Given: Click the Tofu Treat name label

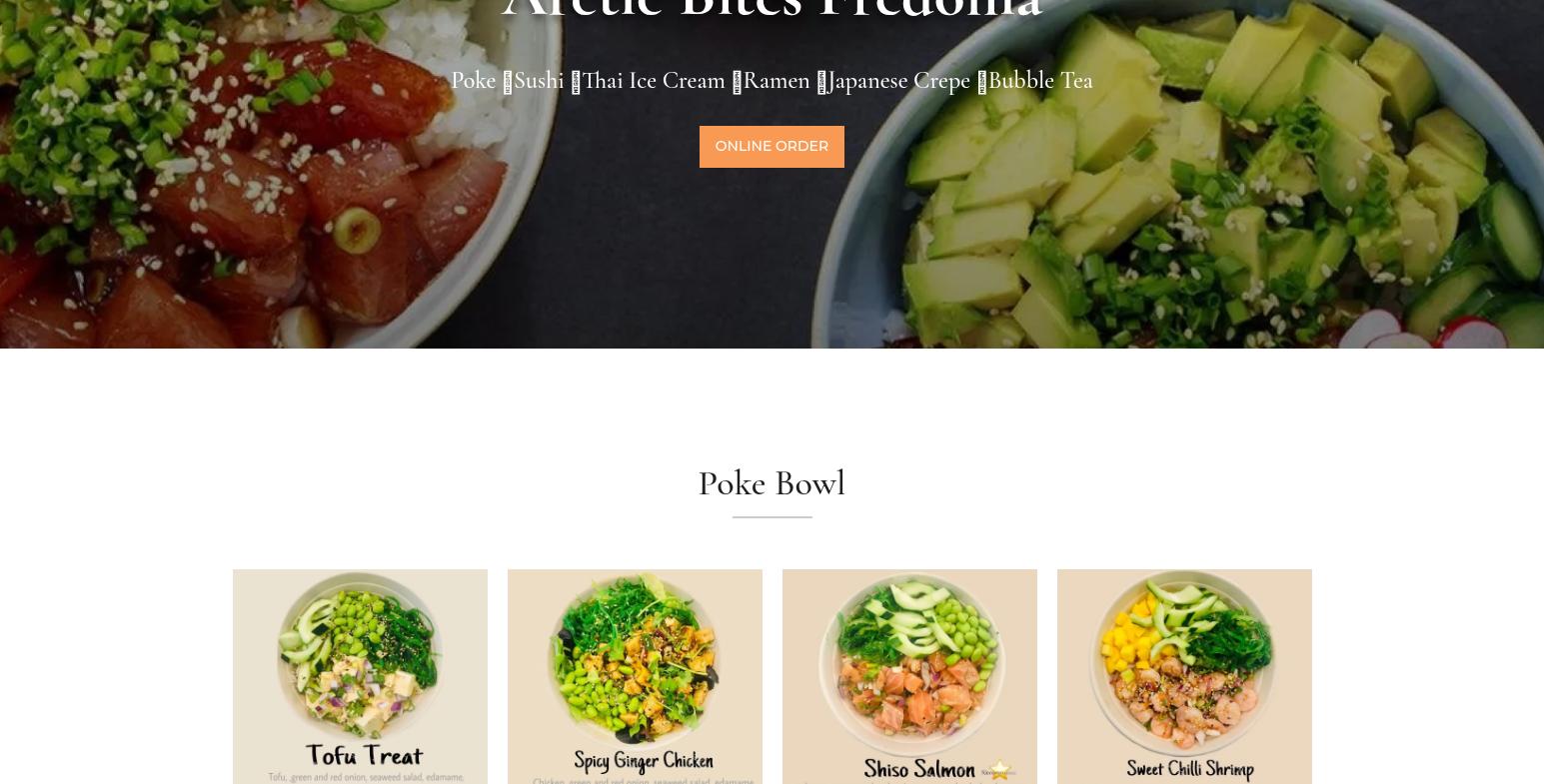Looking at the screenshot, I should [x=364, y=755].
